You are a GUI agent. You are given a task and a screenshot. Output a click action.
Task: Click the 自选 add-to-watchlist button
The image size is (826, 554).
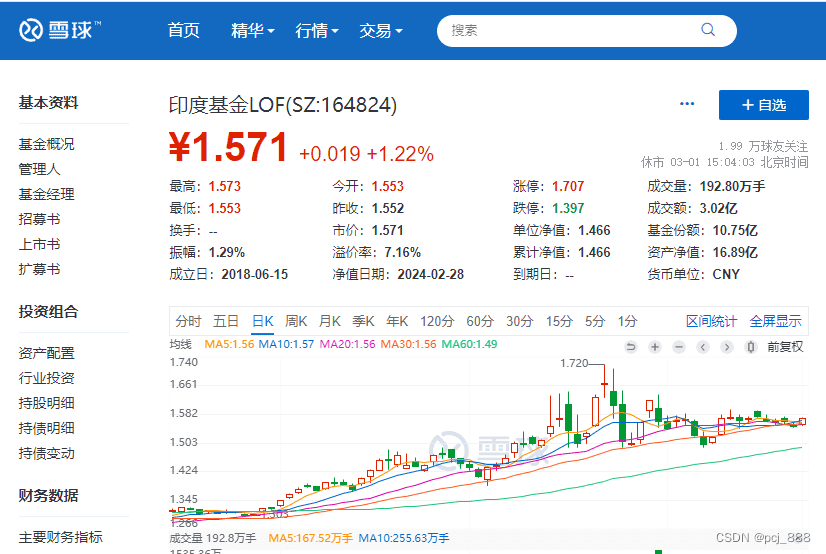pyautogui.click(x=764, y=105)
